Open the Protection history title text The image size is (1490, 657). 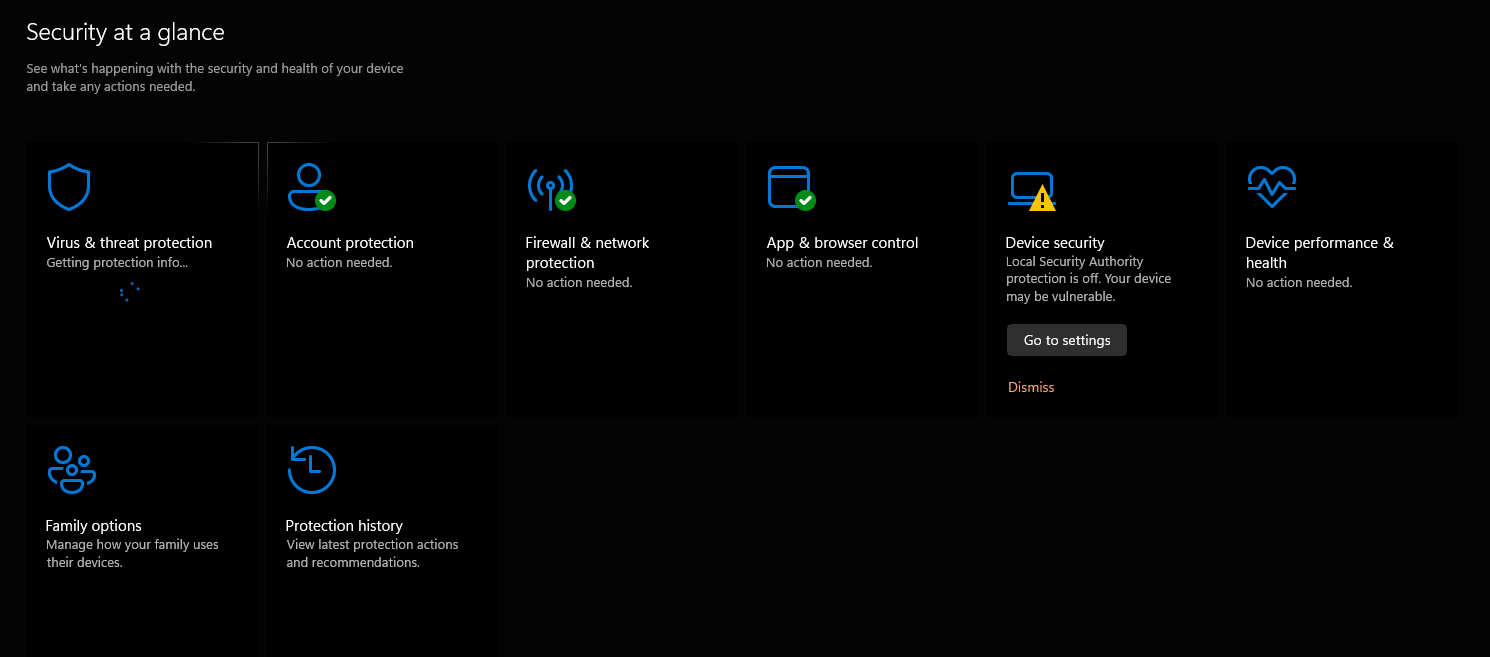pyautogui.click(x=344, y=526)
